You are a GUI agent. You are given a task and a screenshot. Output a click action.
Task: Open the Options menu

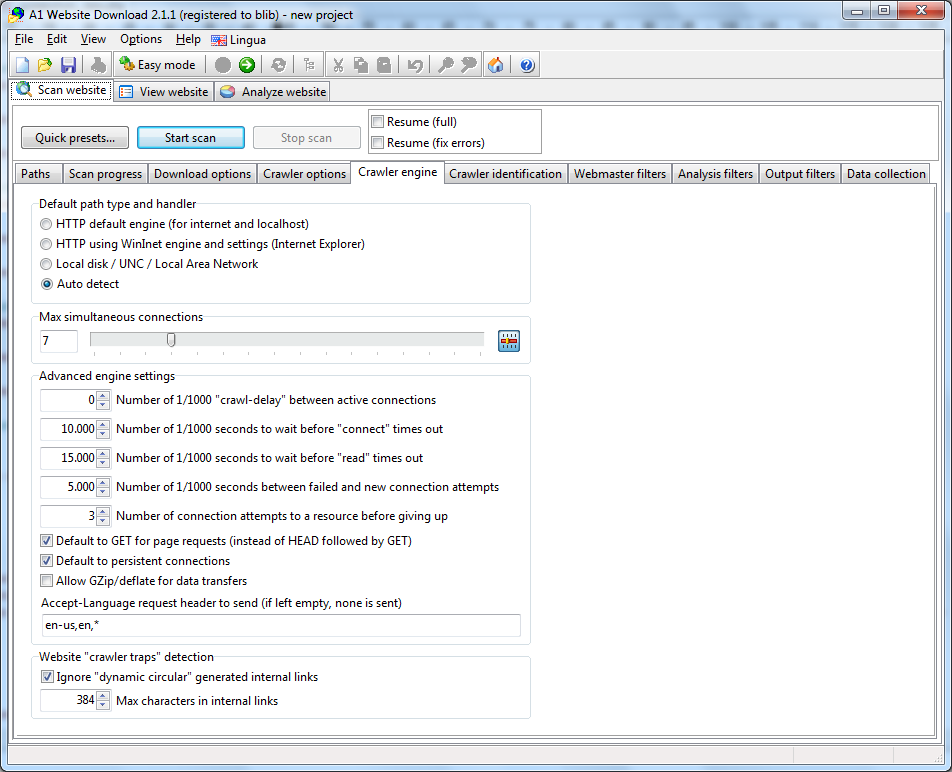(140, 39)
